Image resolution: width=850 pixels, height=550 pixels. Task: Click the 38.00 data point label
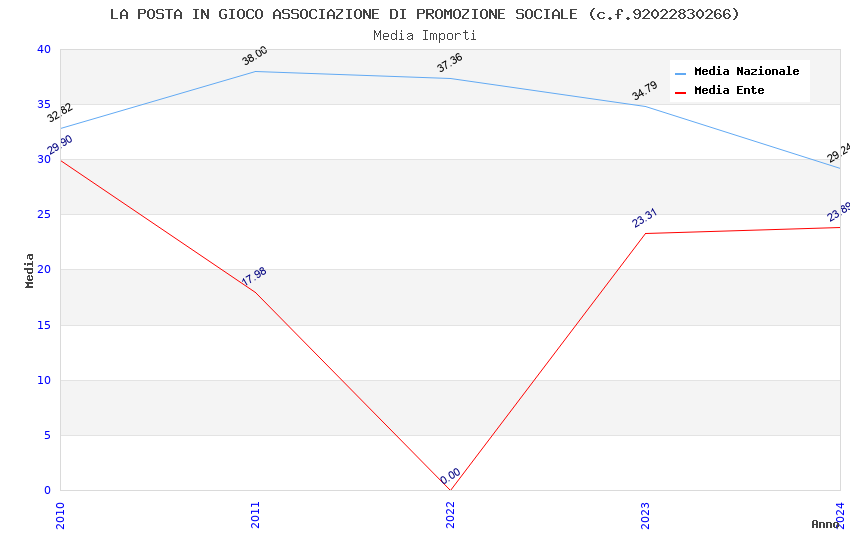tap(255, 56)
